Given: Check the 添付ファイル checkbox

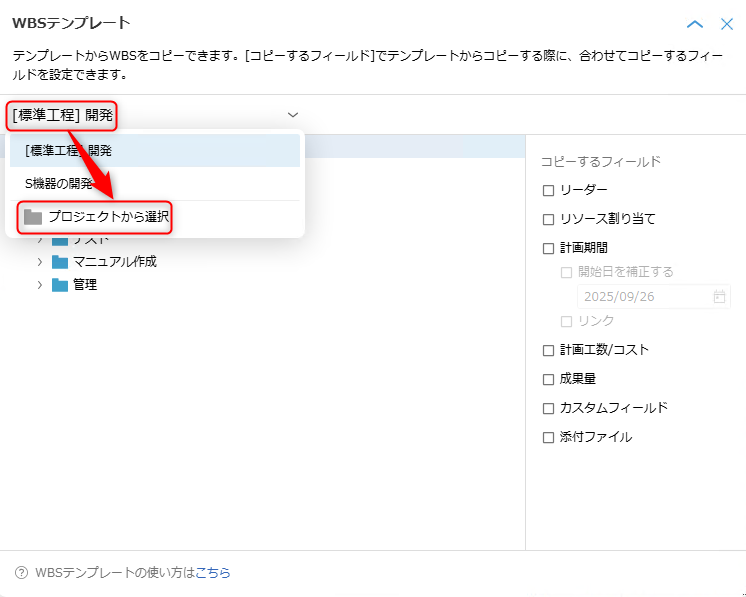Looking at the screenshot, I should pyautogui.click(x=548, y=437).
